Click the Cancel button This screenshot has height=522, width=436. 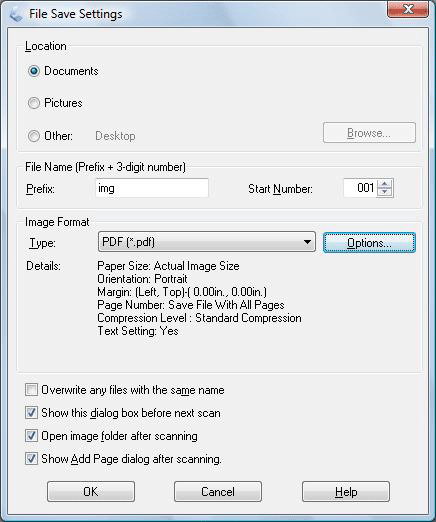point(218,491)
